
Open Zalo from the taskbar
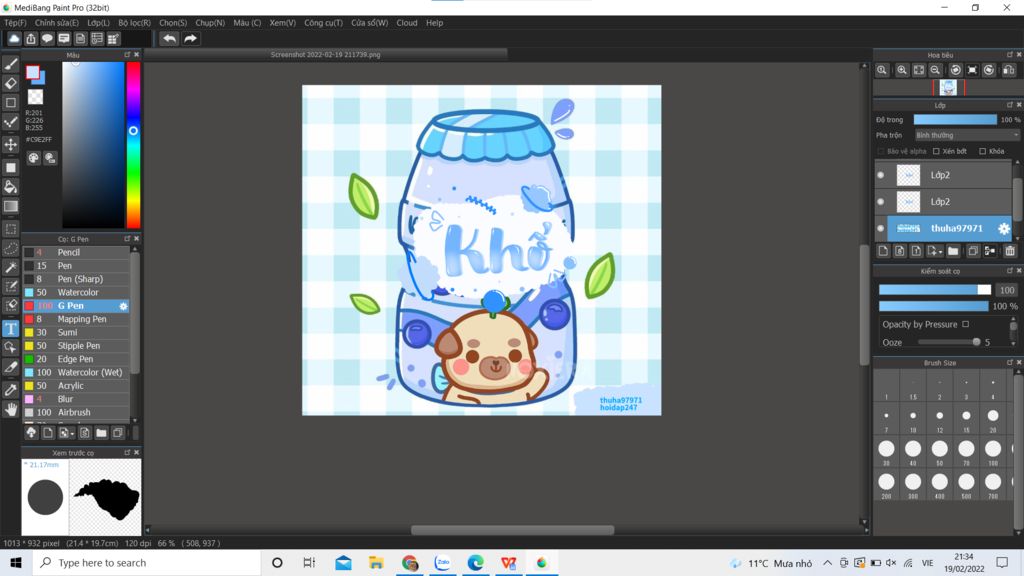[x=443, y=563]
